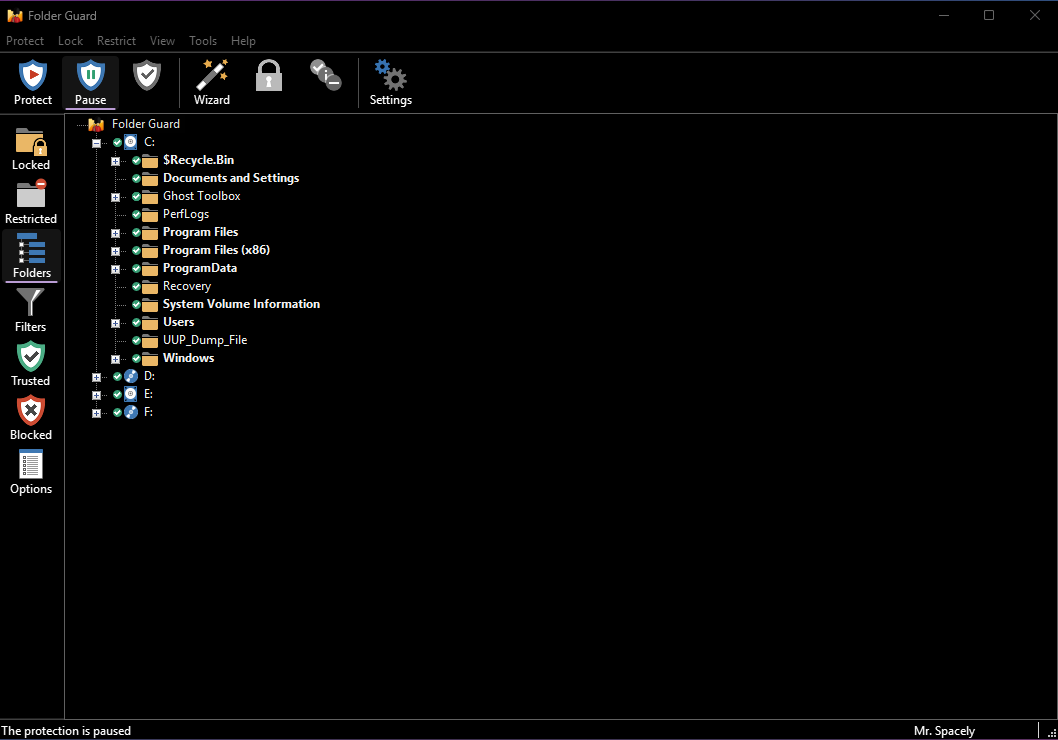Image resolution: width=1058 pixels, height=740 pixels.
Task: Click the green check beside Users
Action: [136, 322]
